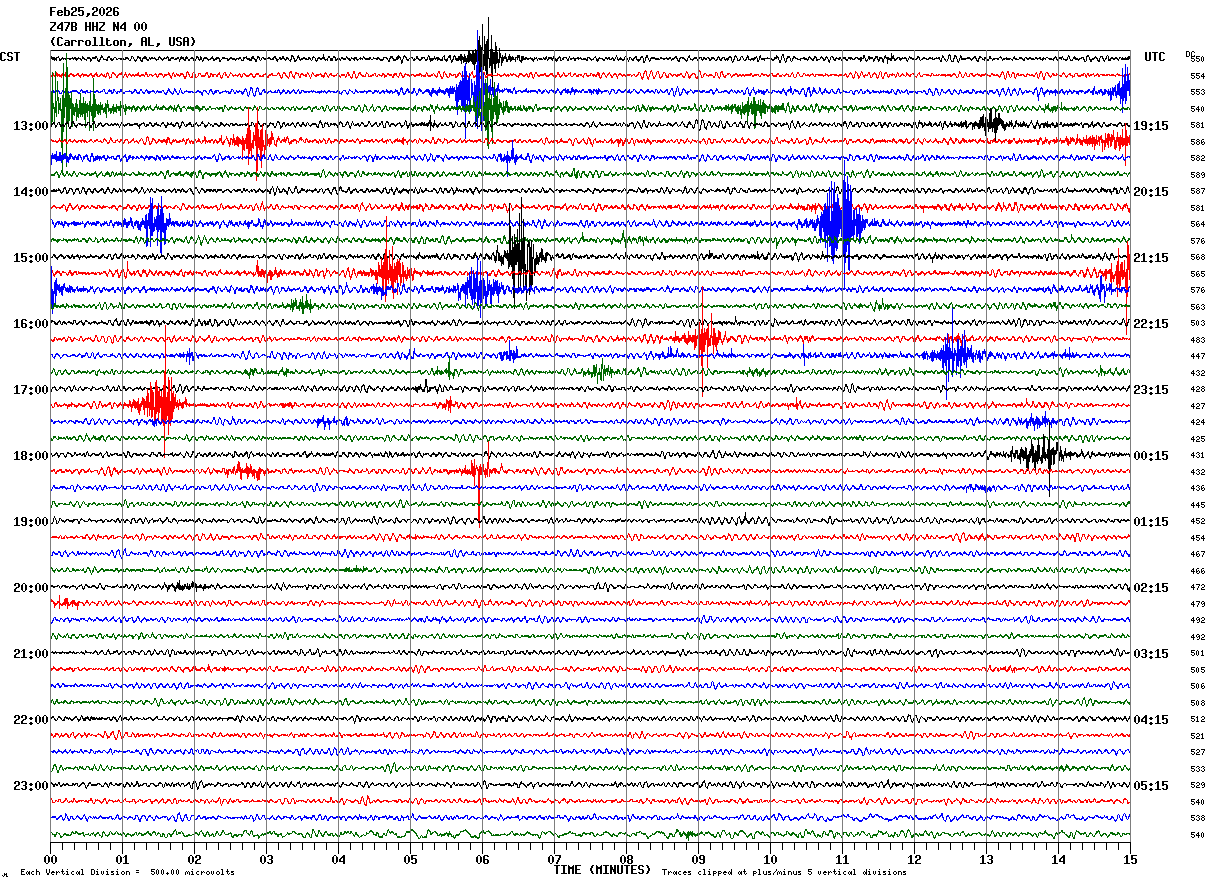The width and height of the screenshot is (1210, 886).
Task: Select minute 15 on the time axis
Action: (1129, 859)
